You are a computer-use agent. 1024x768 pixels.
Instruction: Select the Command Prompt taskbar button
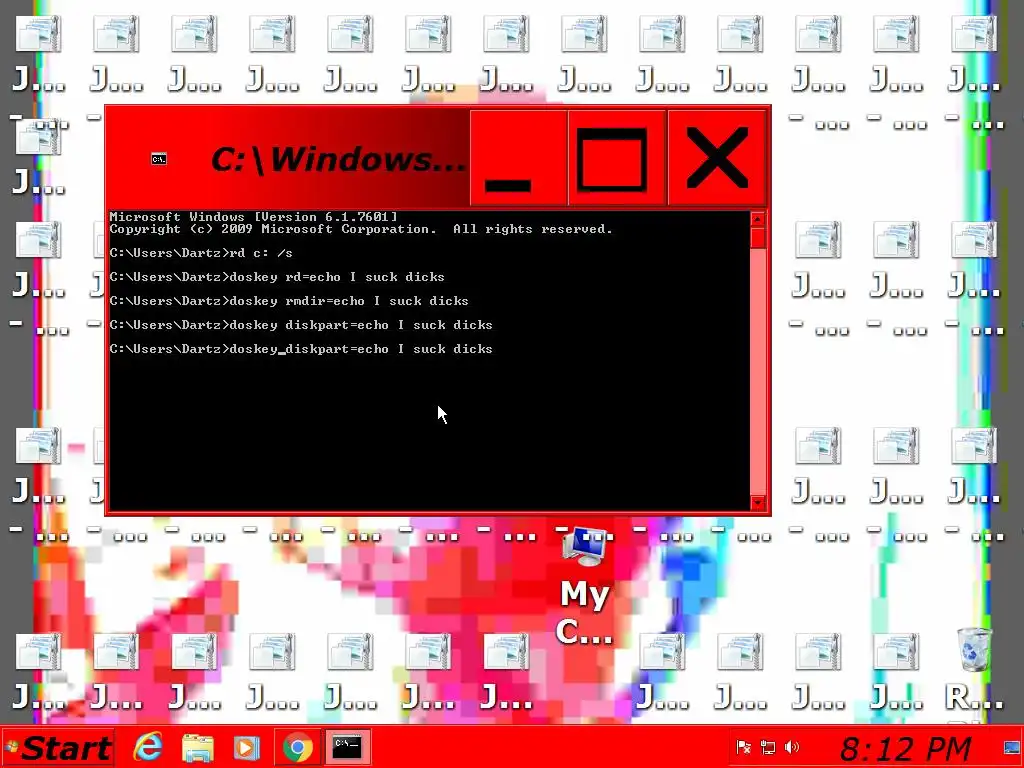coord(347,747)
